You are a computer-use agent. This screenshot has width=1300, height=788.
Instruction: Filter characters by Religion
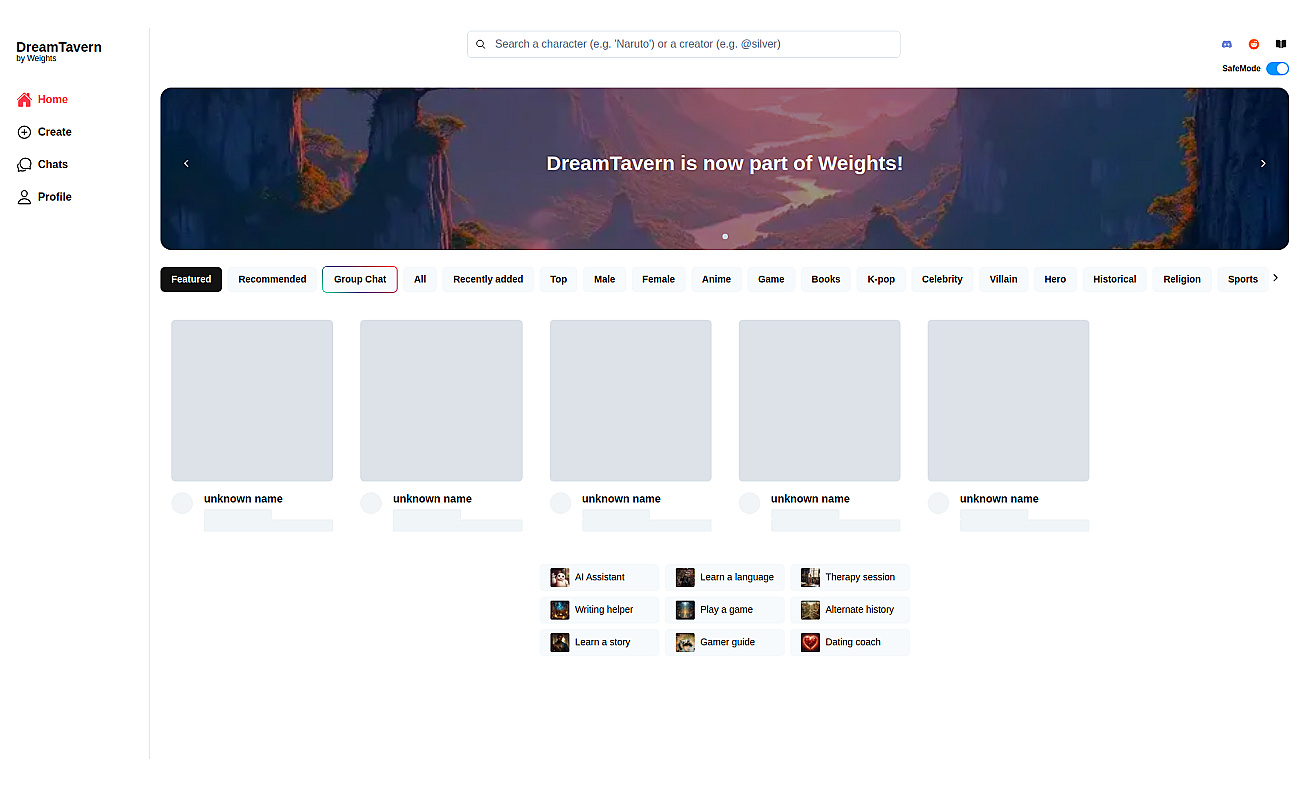point(1182,280)
